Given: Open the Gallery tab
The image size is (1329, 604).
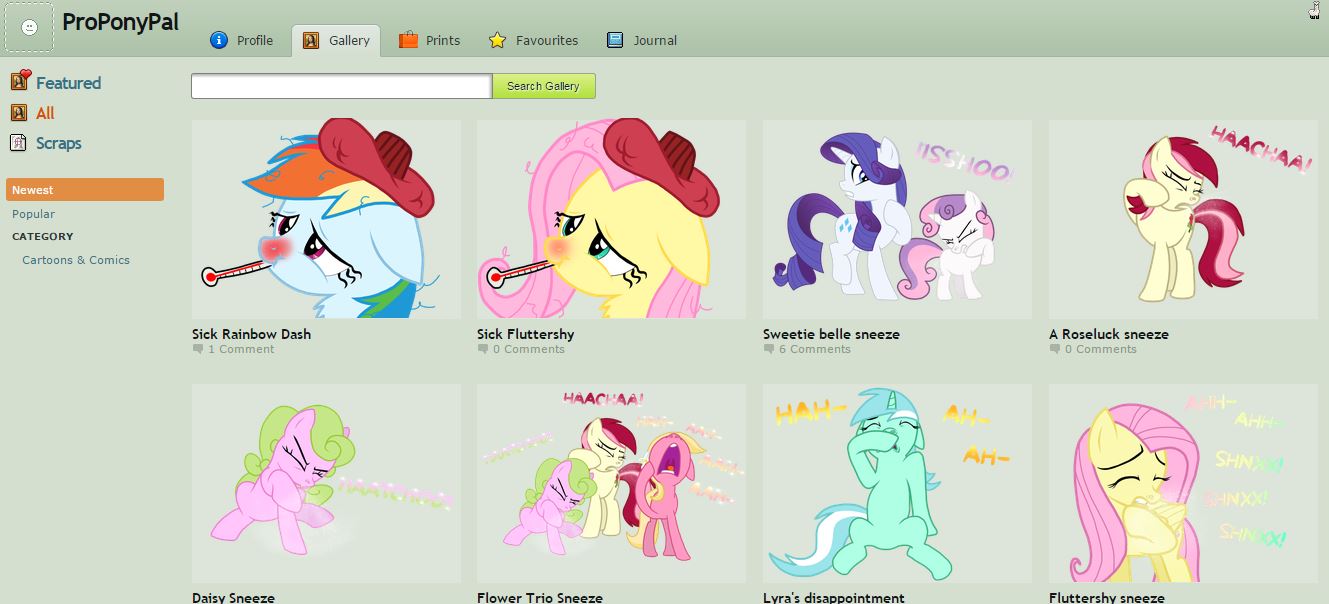Looking at the screenshot, I should tap(337, 41).
